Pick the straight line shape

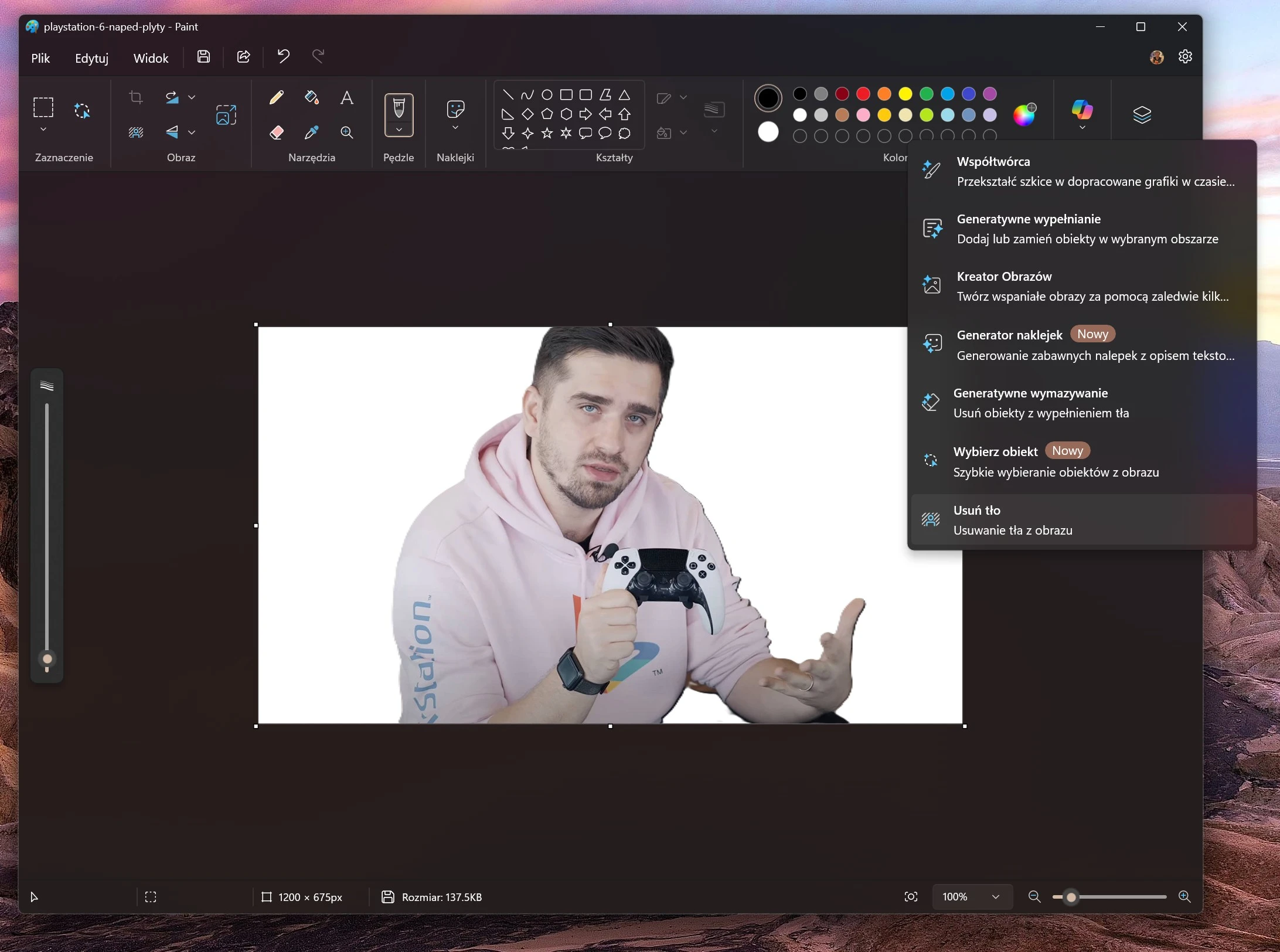508,95
